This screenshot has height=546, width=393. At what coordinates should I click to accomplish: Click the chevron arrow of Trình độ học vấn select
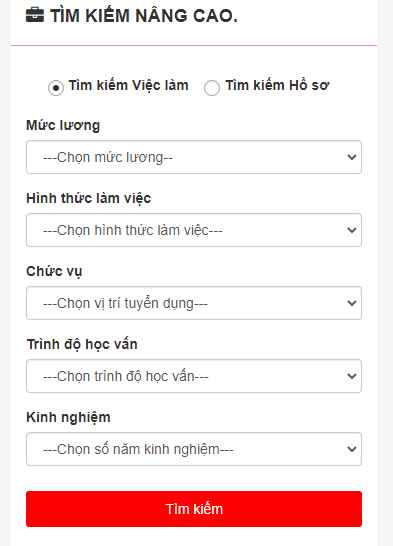coord(352,376)
